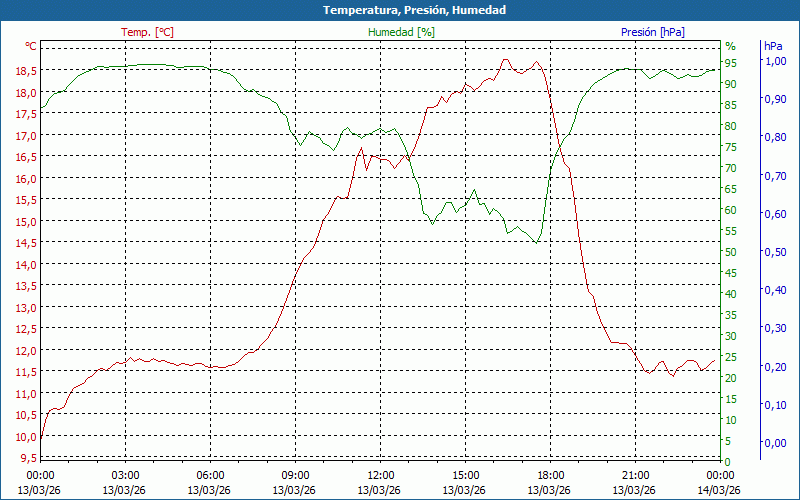Screen dimensions: 800x500
Task: Click the red "°C" axis unit label
Action: (30, 46)
